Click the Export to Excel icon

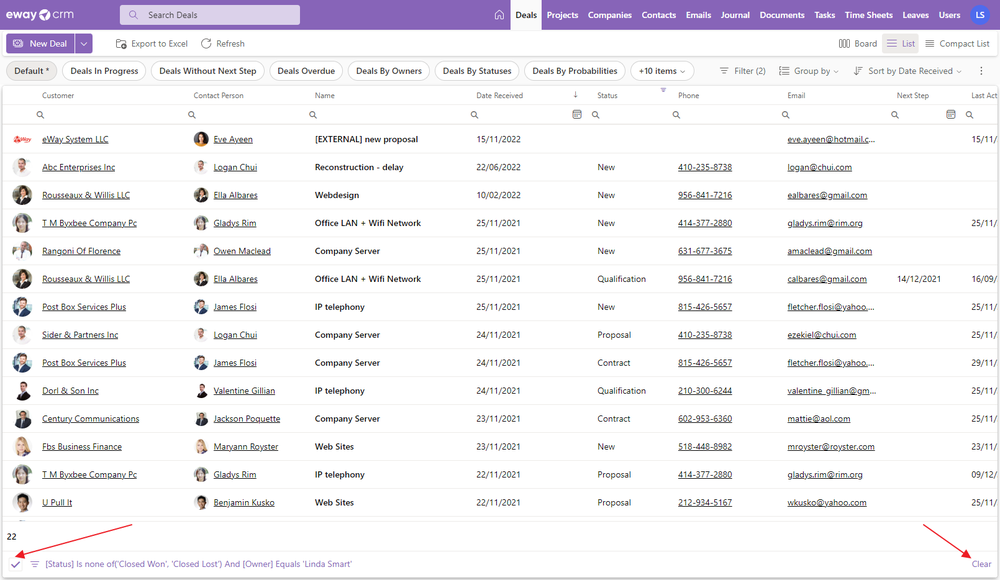[x=121, y=43]
